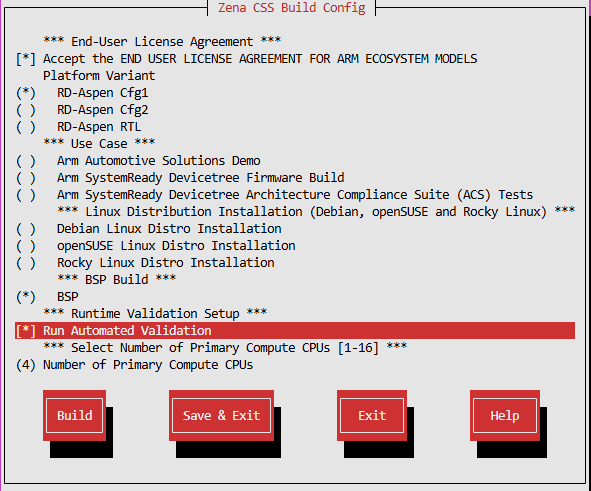Click the BSP Build section heading

(x=116, y=280)
